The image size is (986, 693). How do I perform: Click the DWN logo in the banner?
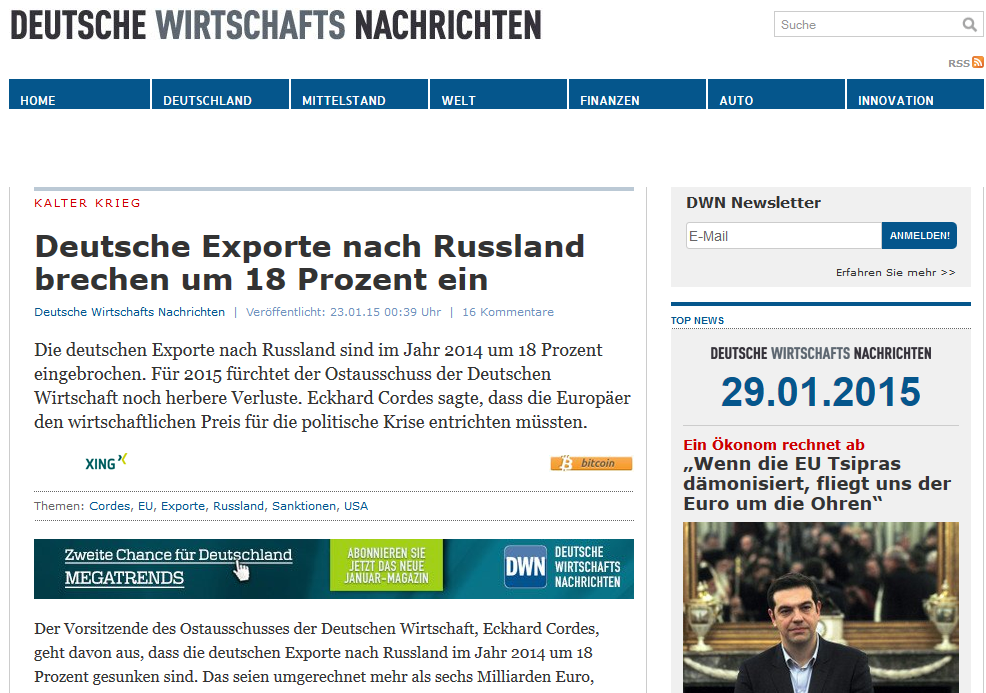coord(525,567)
